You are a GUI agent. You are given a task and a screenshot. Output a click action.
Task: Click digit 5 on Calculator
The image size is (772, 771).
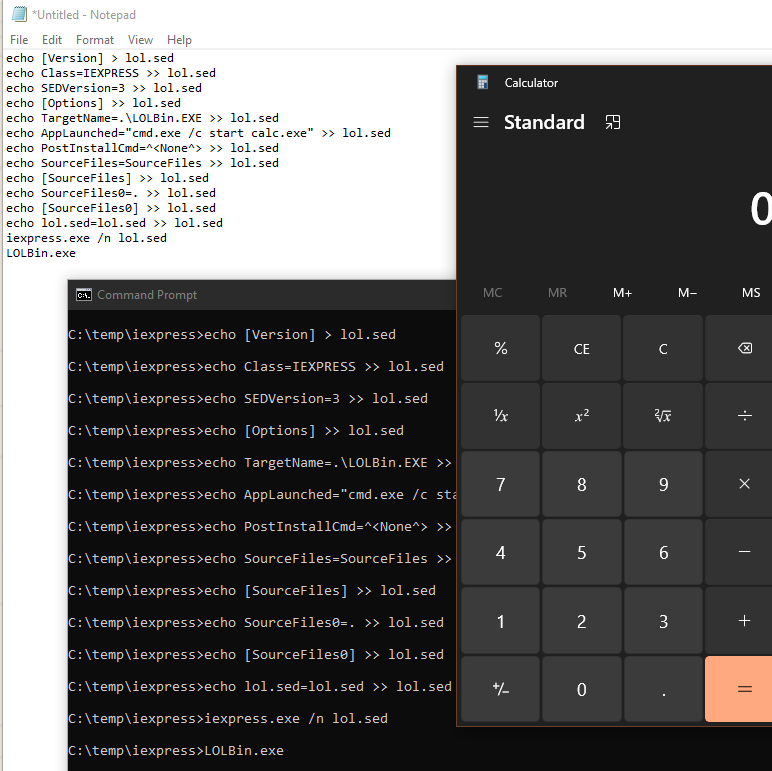click(x=581, y=552)
